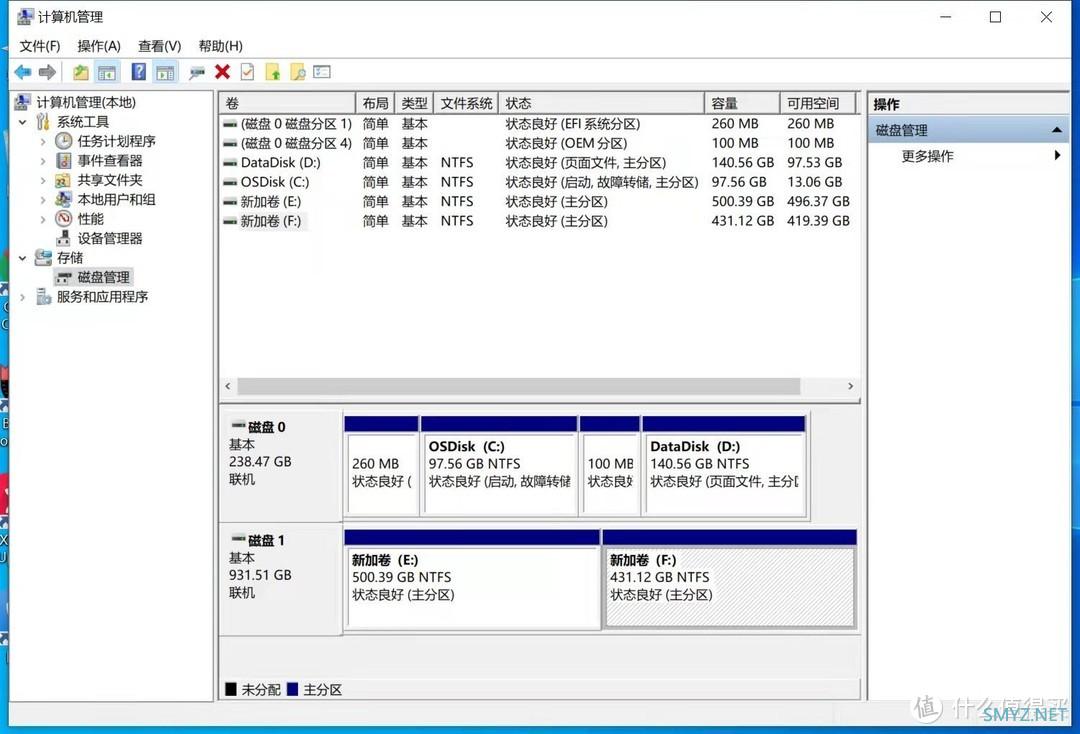Select the 260 MB partition block

(x=382, y=465)
